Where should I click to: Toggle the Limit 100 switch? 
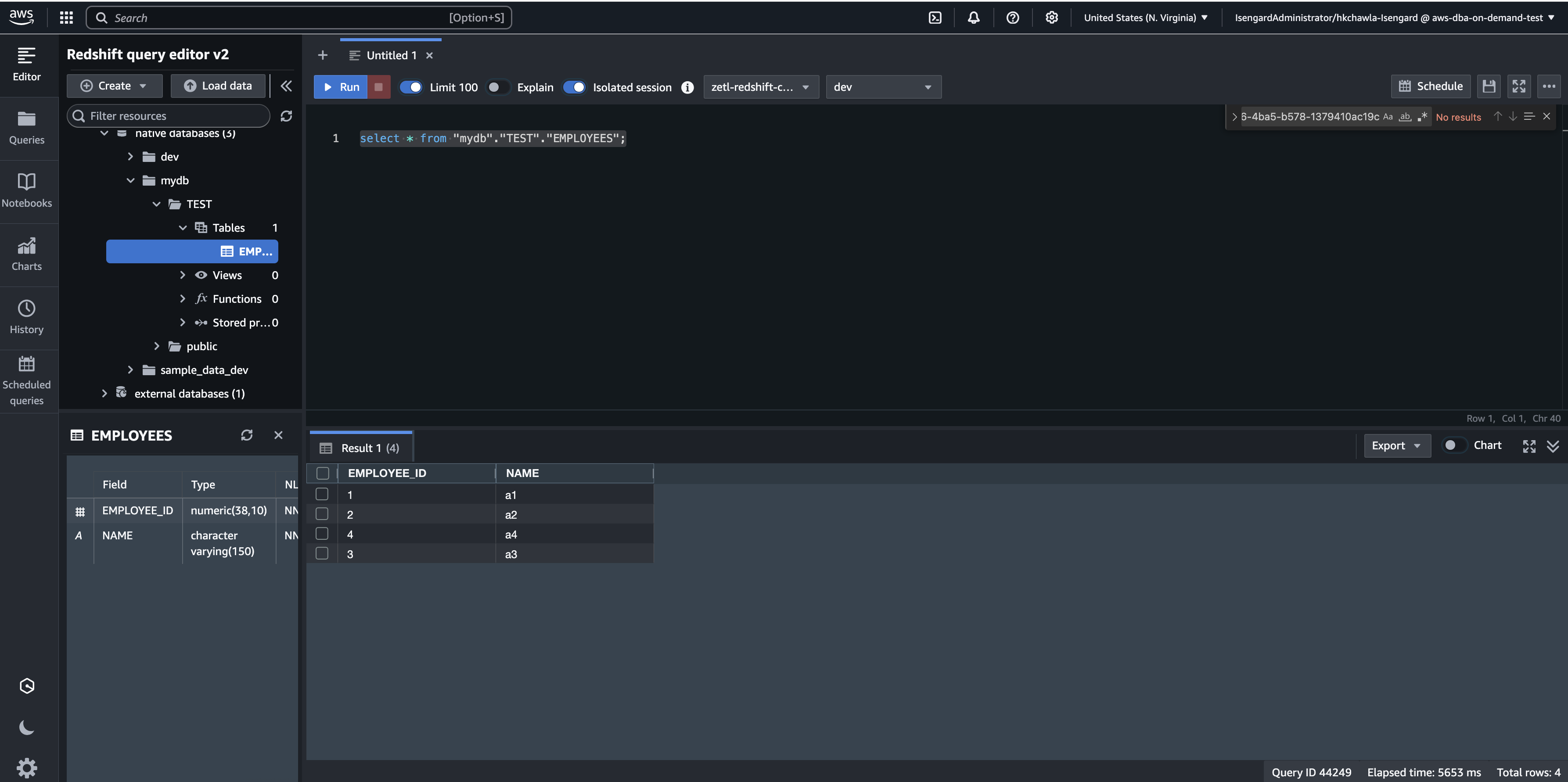pos(411,87)
